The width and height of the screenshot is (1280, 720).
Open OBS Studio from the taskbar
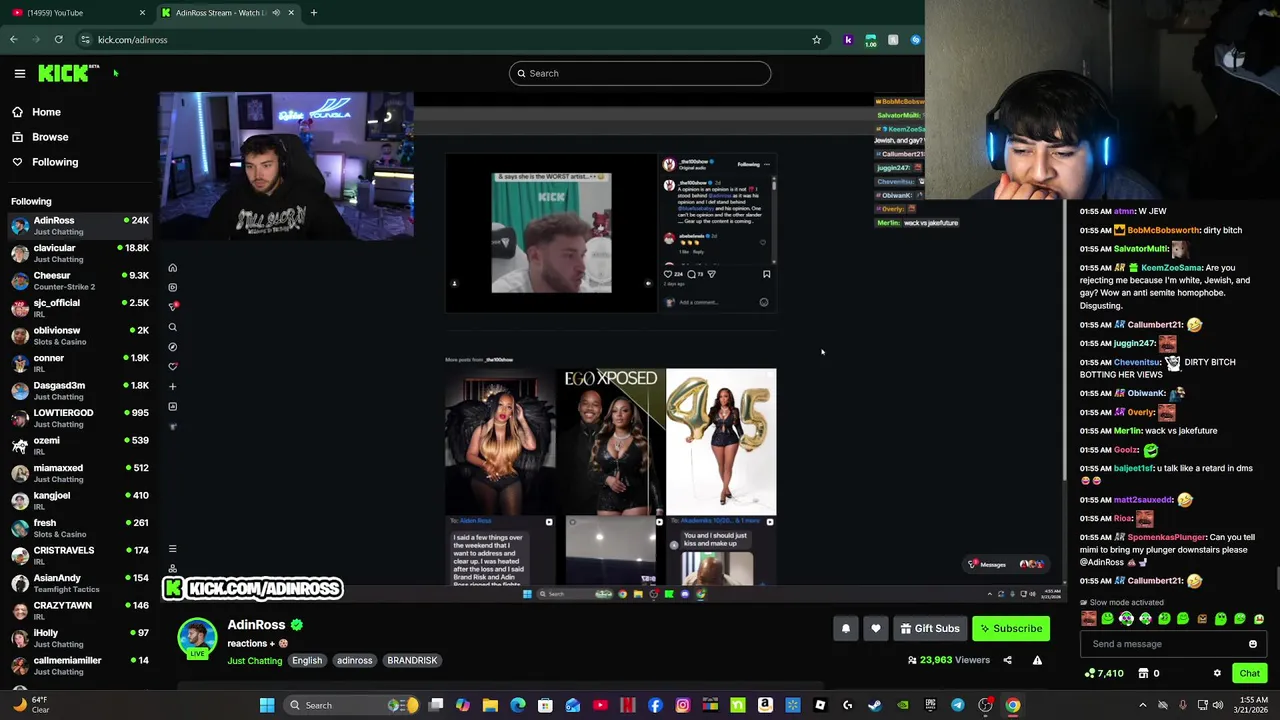pos(985,705)
